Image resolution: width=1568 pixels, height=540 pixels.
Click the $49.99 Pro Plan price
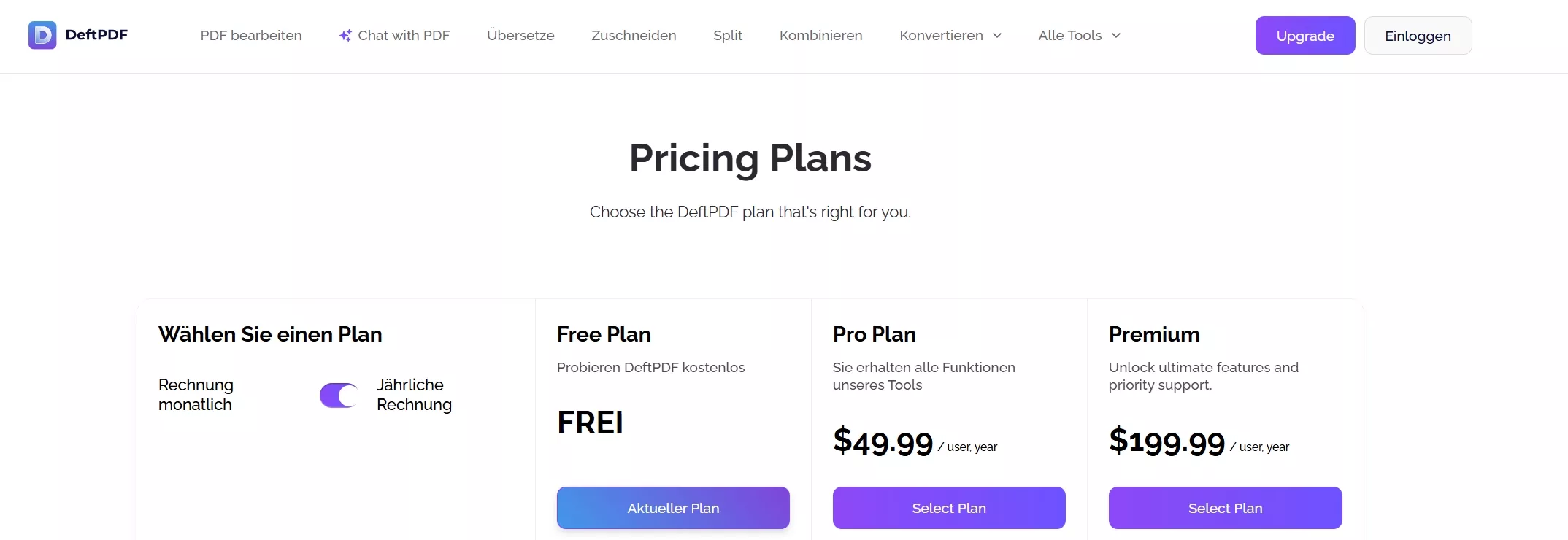[882, 441]
